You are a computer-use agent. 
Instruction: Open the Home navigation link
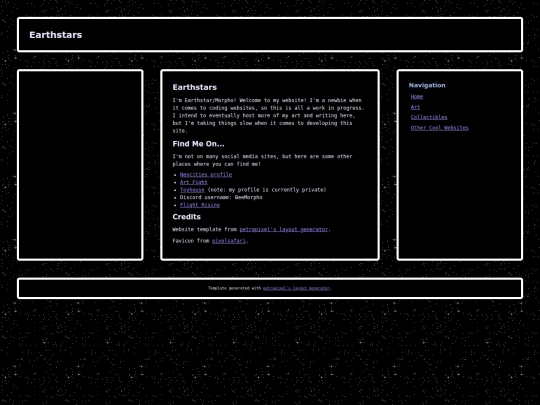click(x=417, y=97)
